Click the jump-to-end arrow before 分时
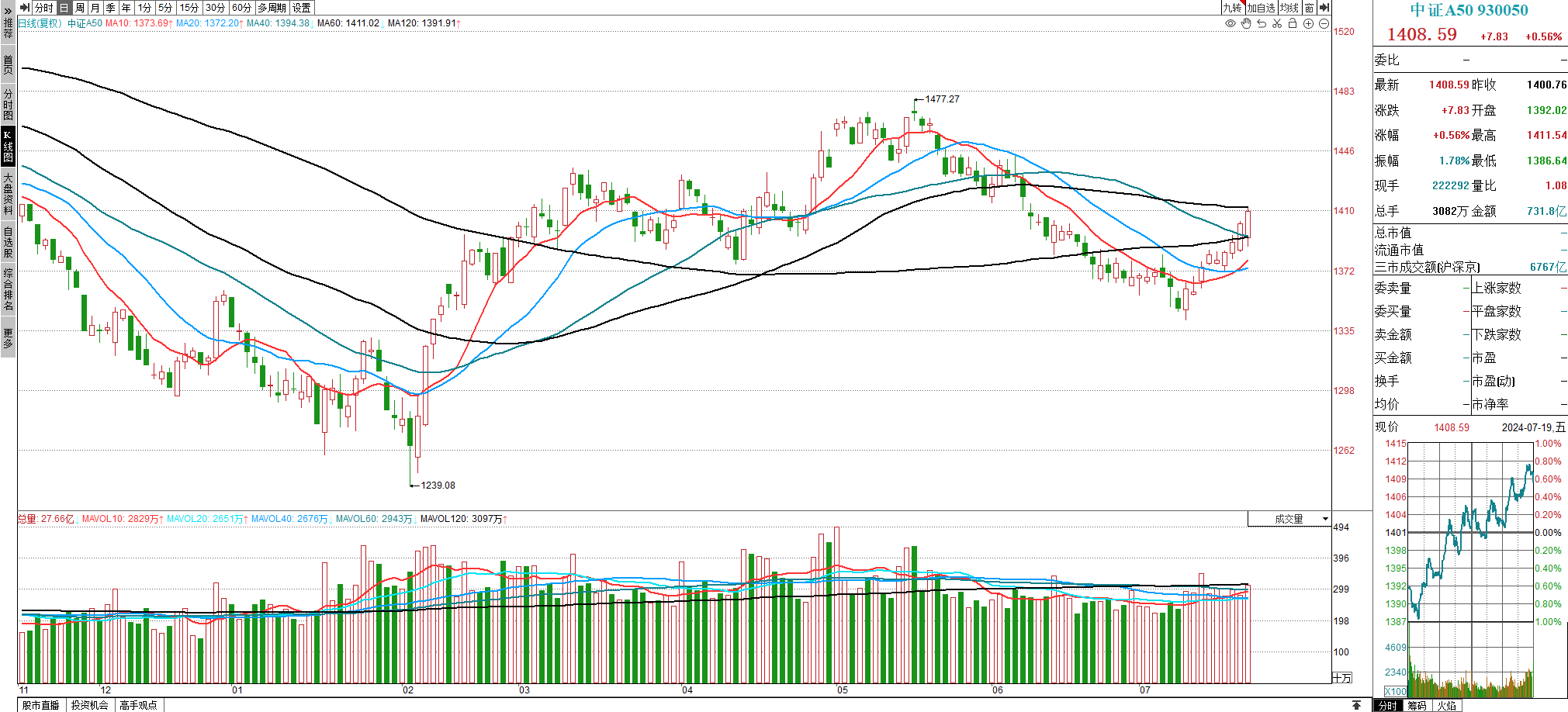Viewport: 1568px width, 712px height. click(25, 8)
